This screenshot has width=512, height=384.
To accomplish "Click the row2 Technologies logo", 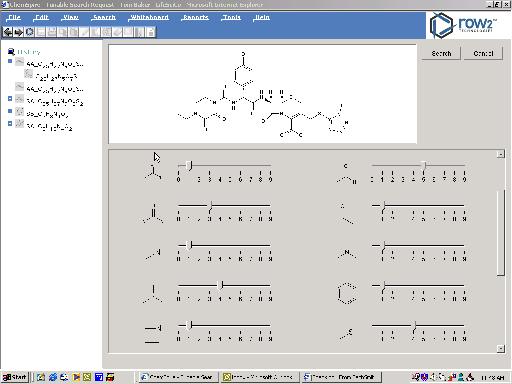I will (x=462, y=25).
